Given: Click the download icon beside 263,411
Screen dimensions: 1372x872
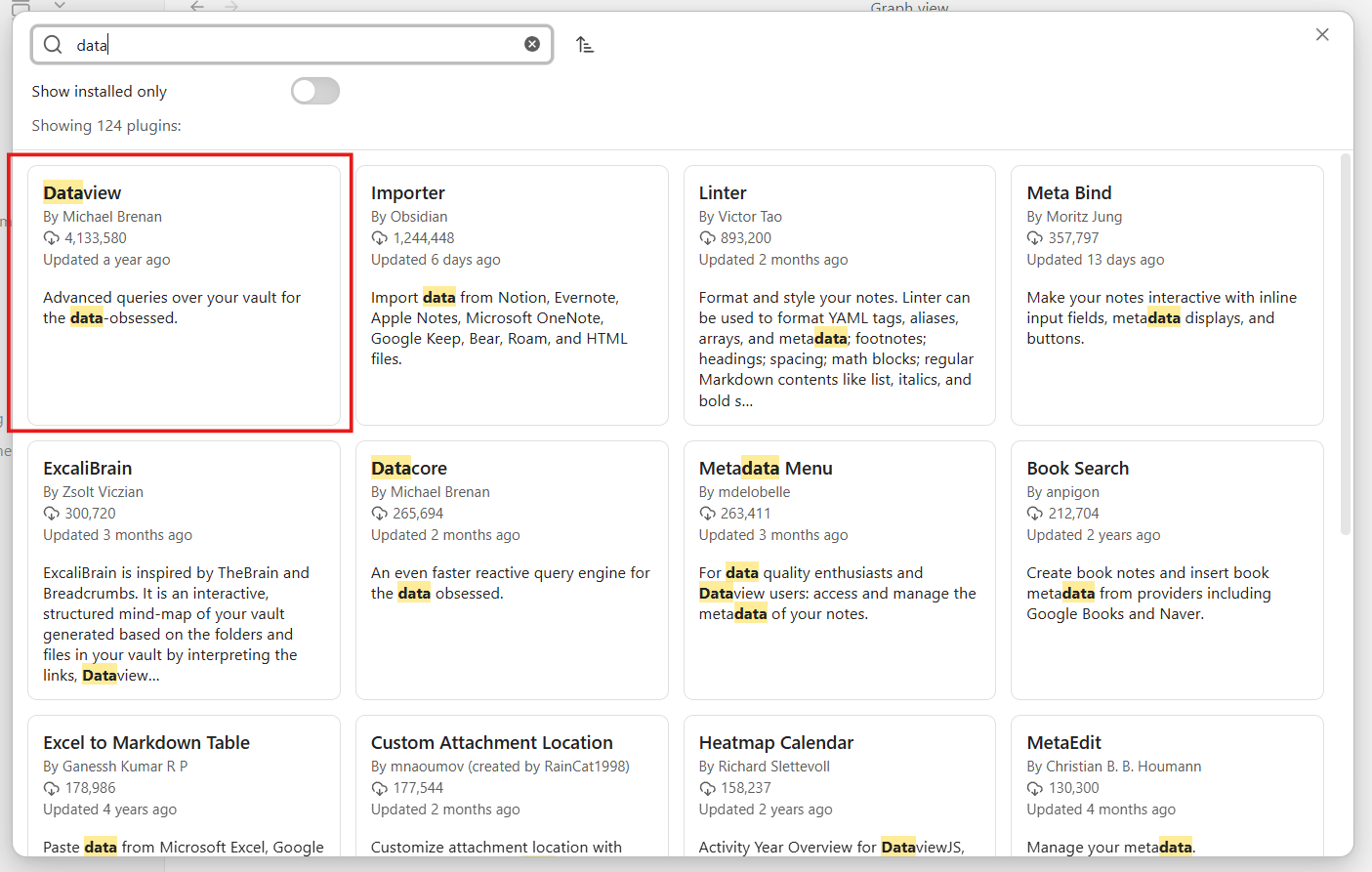Looking at the screenshot, I should tap(708, 514).
